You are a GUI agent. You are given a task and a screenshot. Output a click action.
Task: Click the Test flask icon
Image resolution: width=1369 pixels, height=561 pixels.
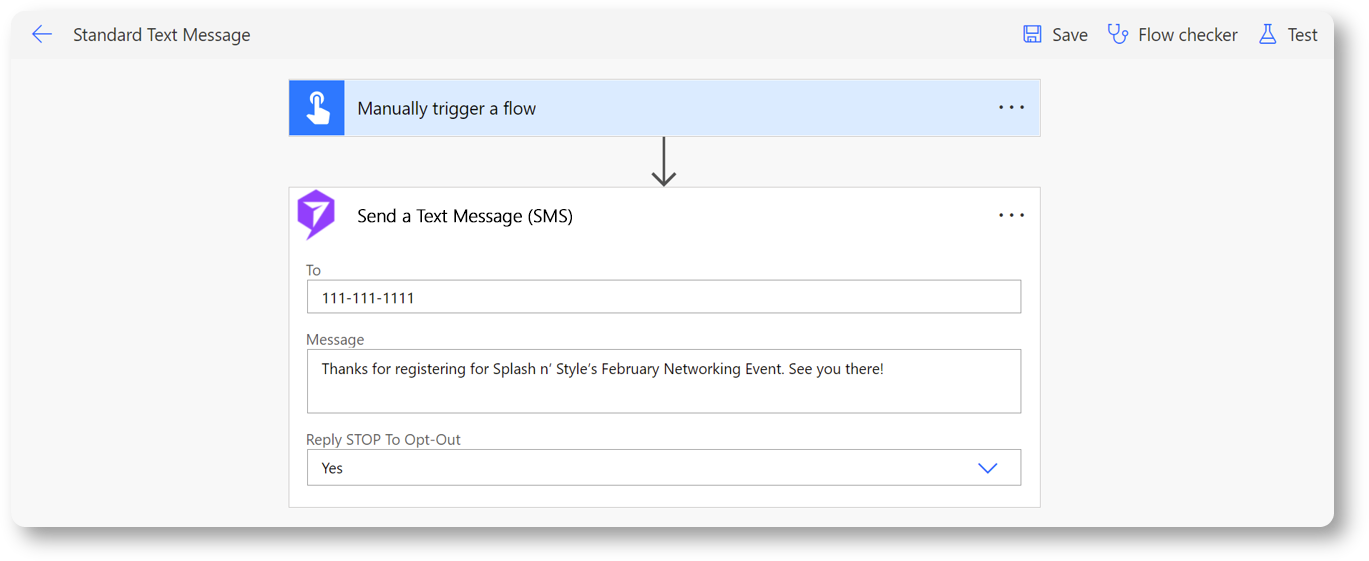click(x=1267, y=35)
